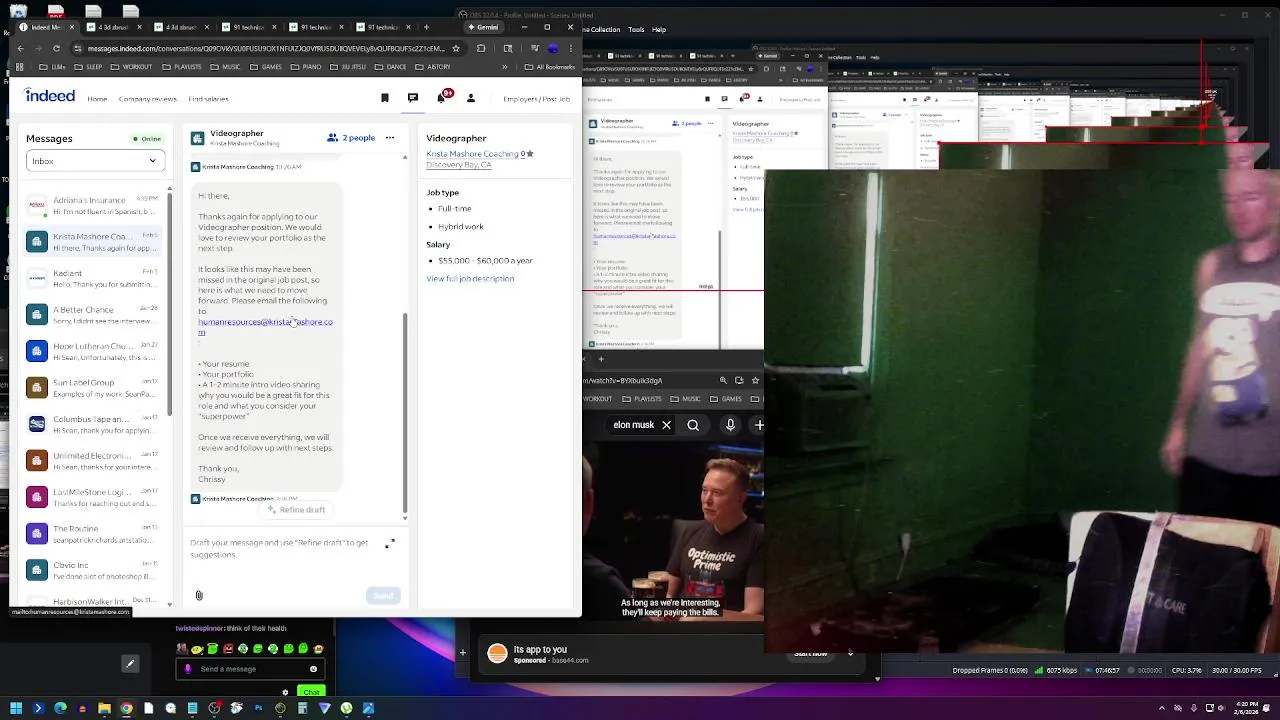Screen dimensions: 1280x720
Task: Reload the Indeed messages page
Action: (56, 48)
